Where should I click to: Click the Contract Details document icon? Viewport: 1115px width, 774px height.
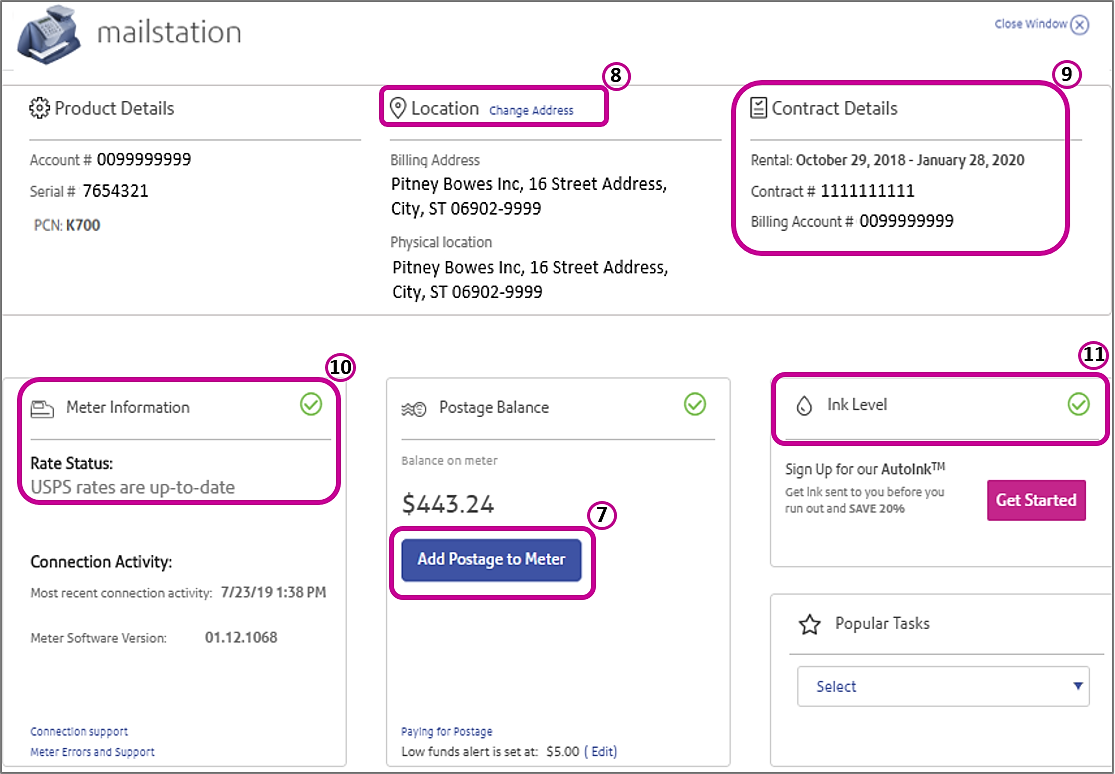(x=759, y=108)
